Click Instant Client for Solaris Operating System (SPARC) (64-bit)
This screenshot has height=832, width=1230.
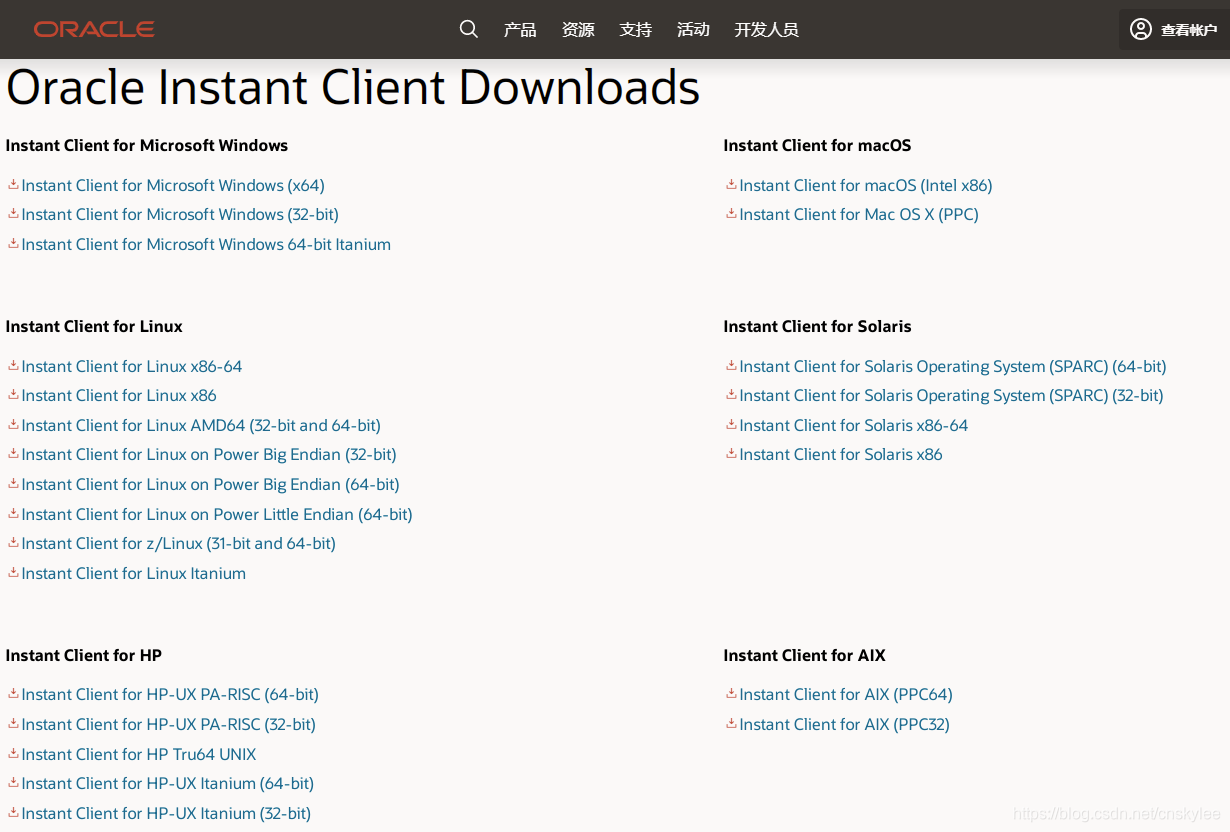pos(952,366)
